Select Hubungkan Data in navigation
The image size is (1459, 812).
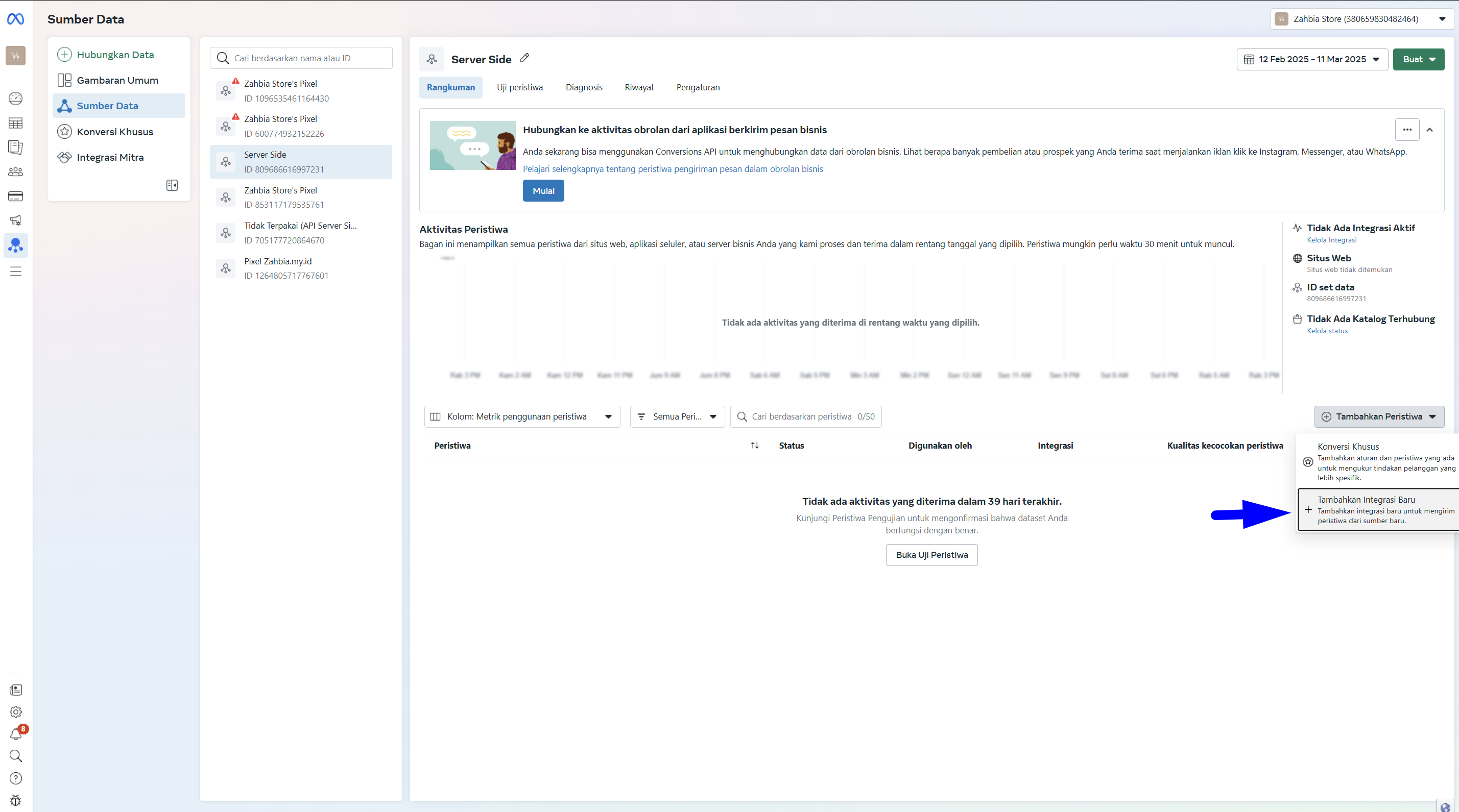pyautogui.click(x=119, y=54)
